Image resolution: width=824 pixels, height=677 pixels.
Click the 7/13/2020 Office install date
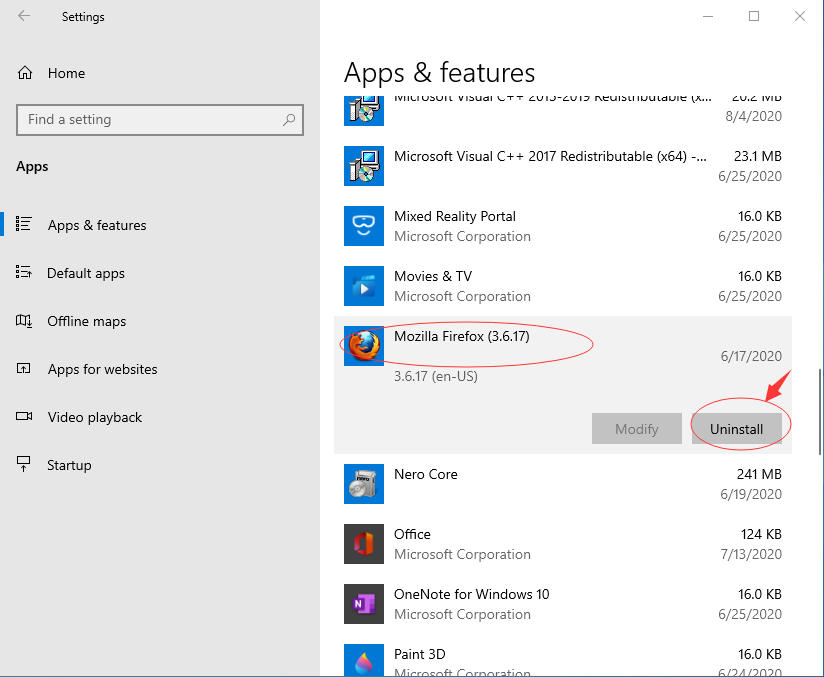click(751, 554)
